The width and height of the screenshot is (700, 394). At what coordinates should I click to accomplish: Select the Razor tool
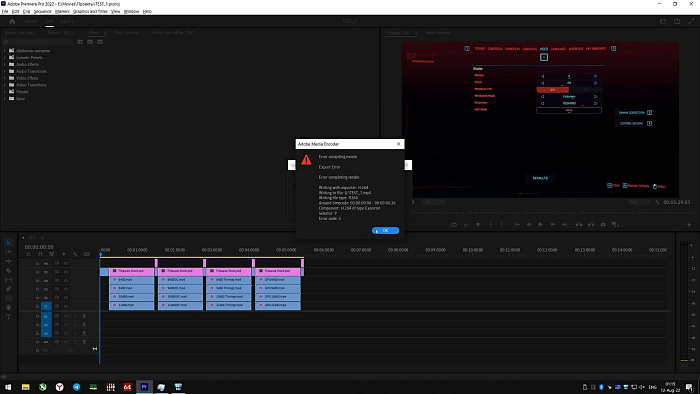pyautogui.click(x=8, y=270)
